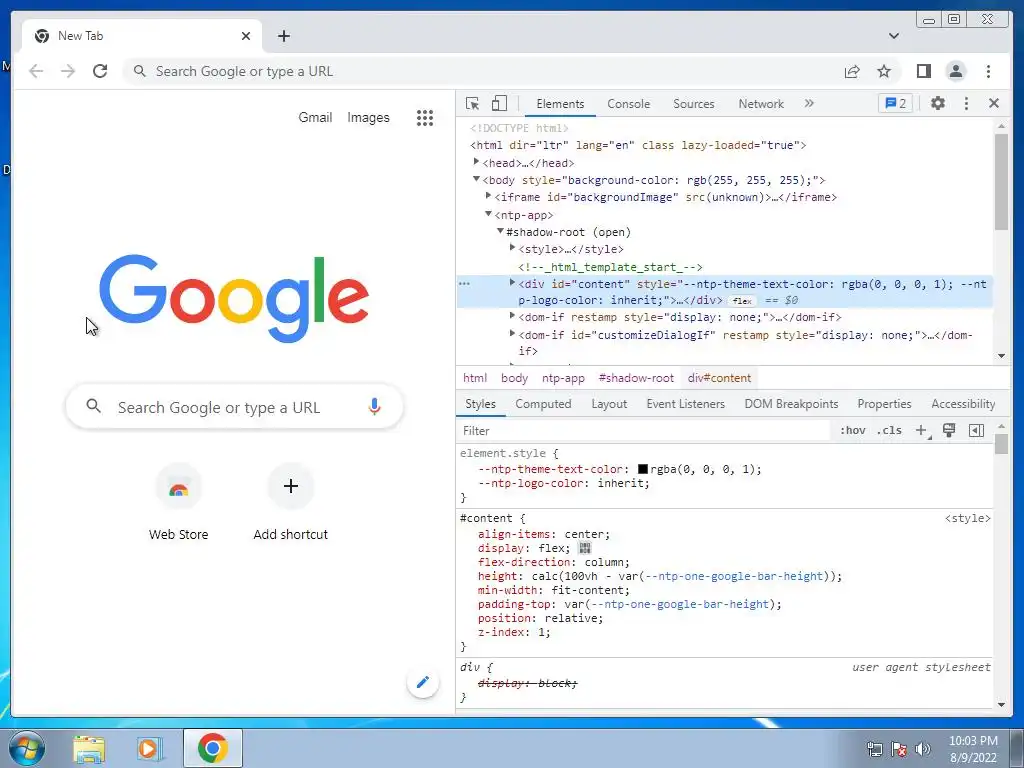Screen dimensions: 1024x768
Task: Open the black rgba color swatch
Action: point(643,469)
